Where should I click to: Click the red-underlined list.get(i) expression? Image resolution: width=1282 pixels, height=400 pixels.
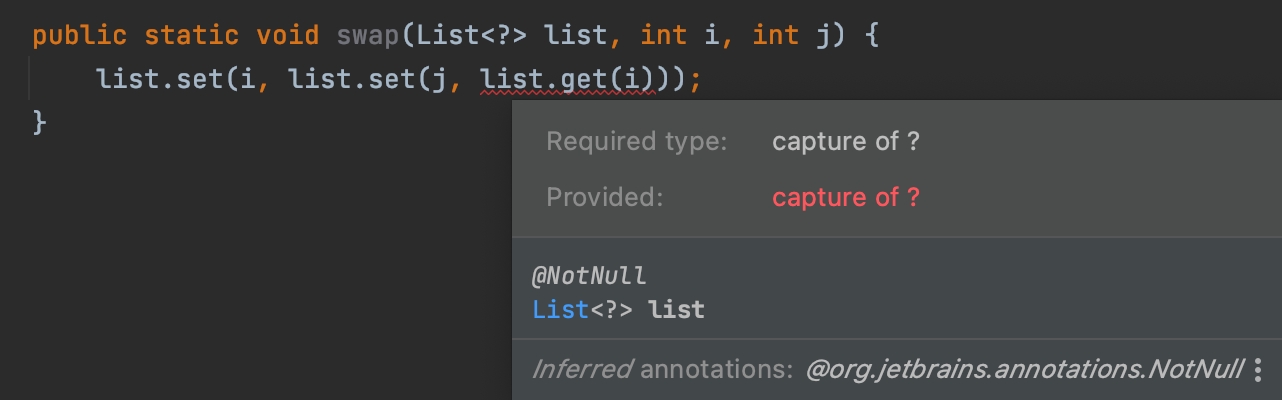[567, 79]
